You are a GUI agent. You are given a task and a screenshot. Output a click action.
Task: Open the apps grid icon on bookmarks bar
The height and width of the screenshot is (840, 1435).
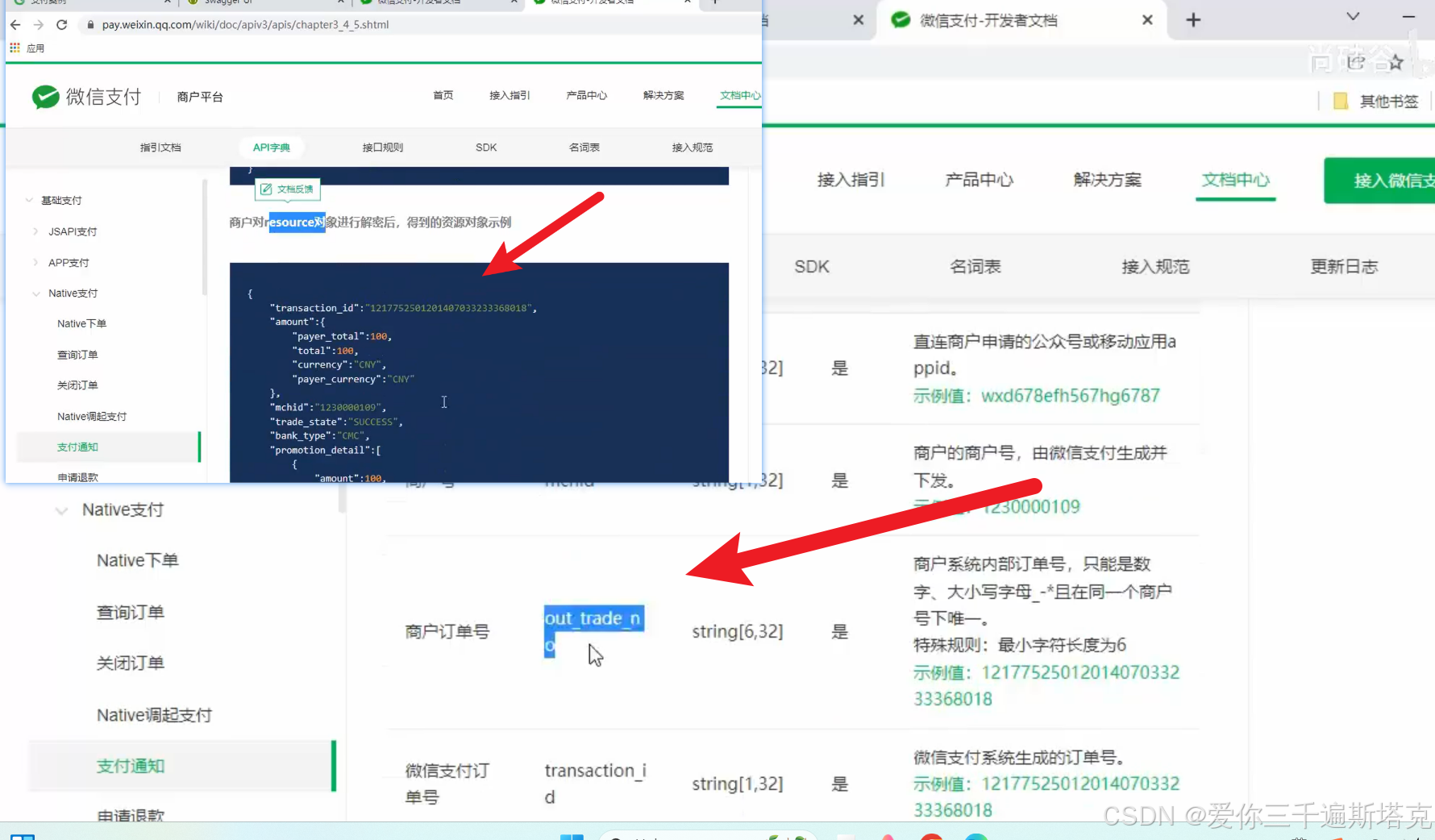[x=15, y=48]
